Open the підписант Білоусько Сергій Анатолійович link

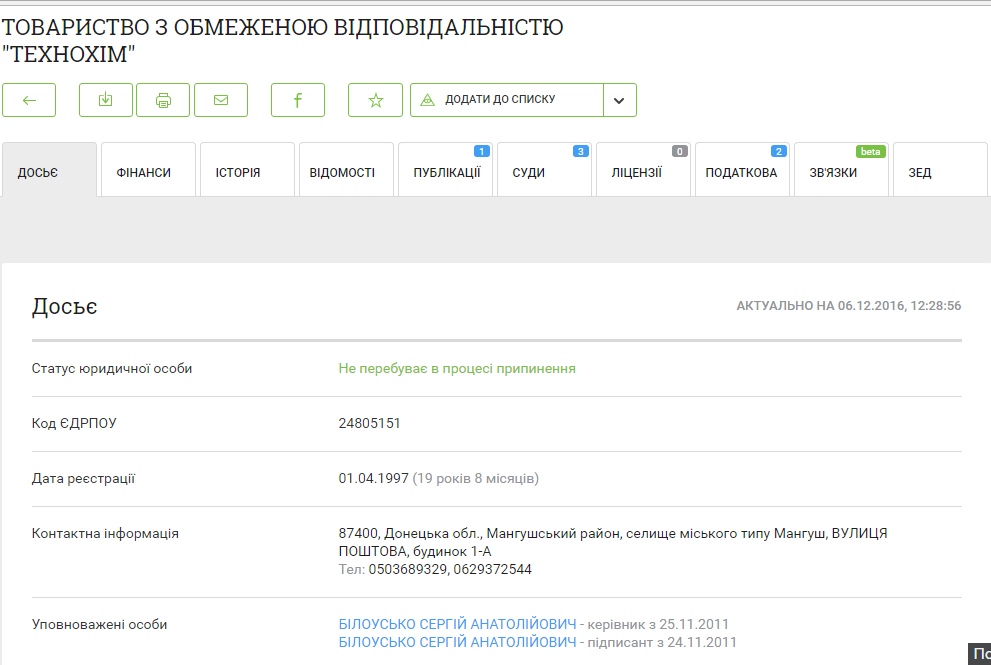pyautogui.click(x=458, y=642)
